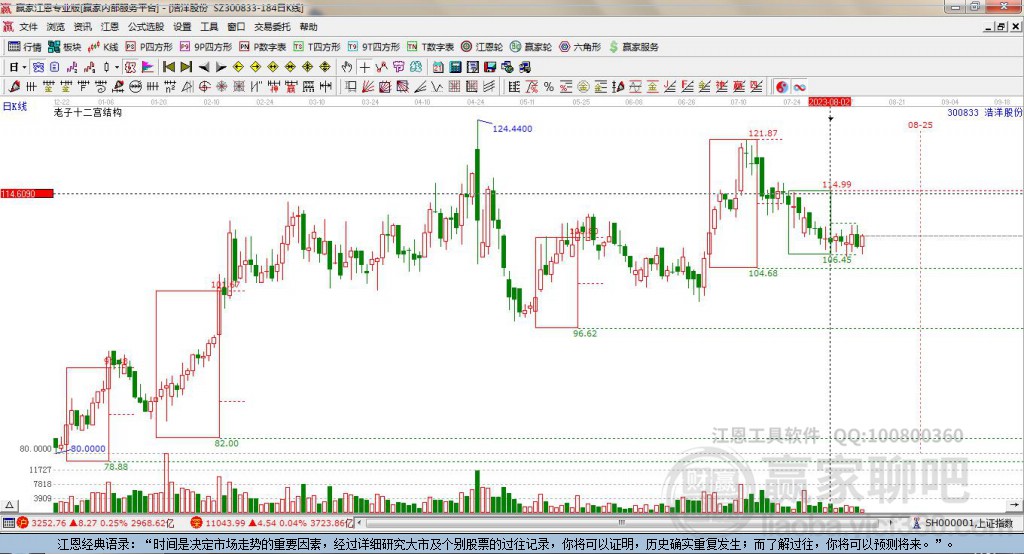Open the 公式选股 menu
The image size is (1024, 554).
click(146, 27)
